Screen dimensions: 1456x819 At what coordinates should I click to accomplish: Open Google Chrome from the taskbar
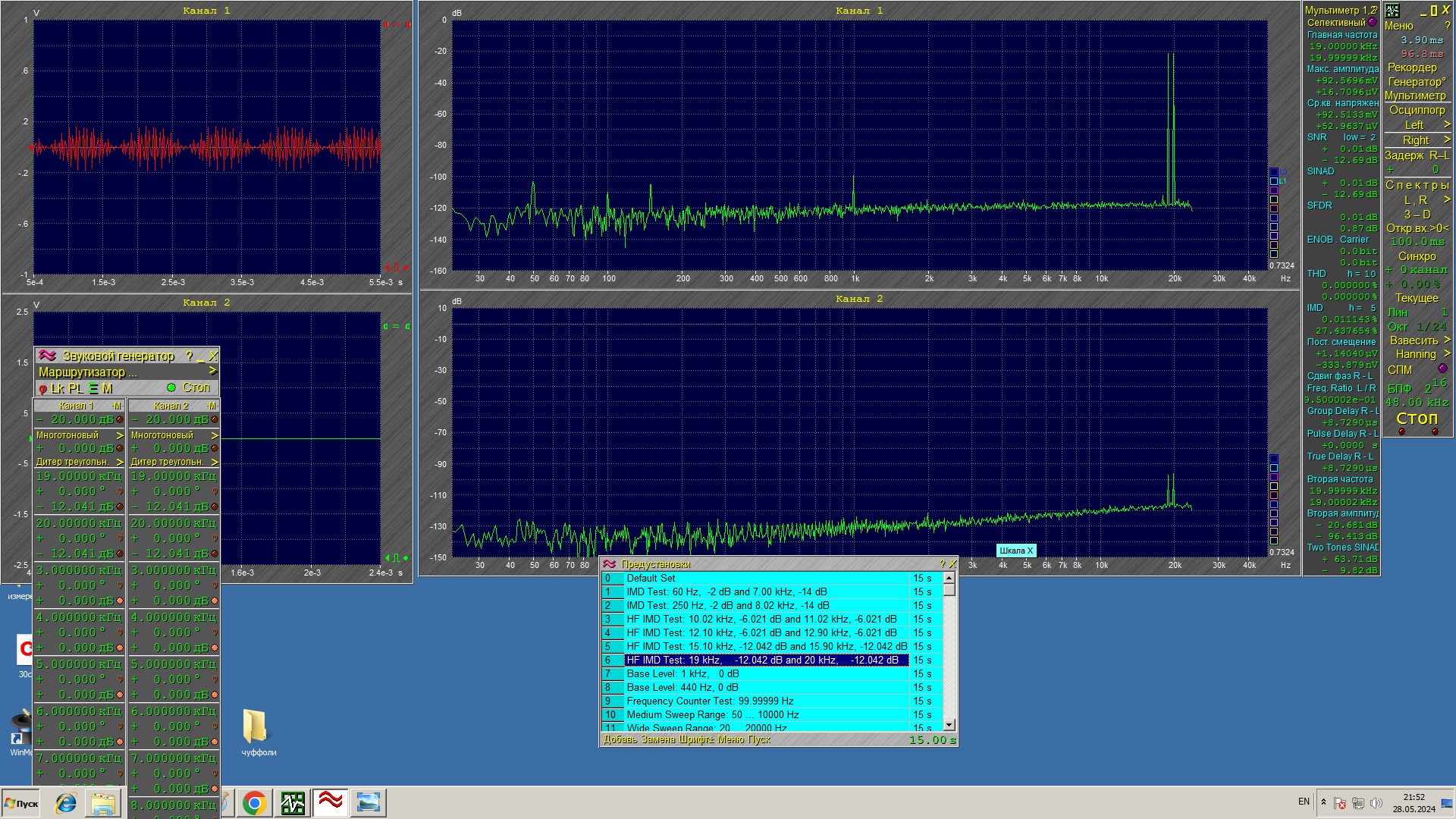tap(254, 802)
